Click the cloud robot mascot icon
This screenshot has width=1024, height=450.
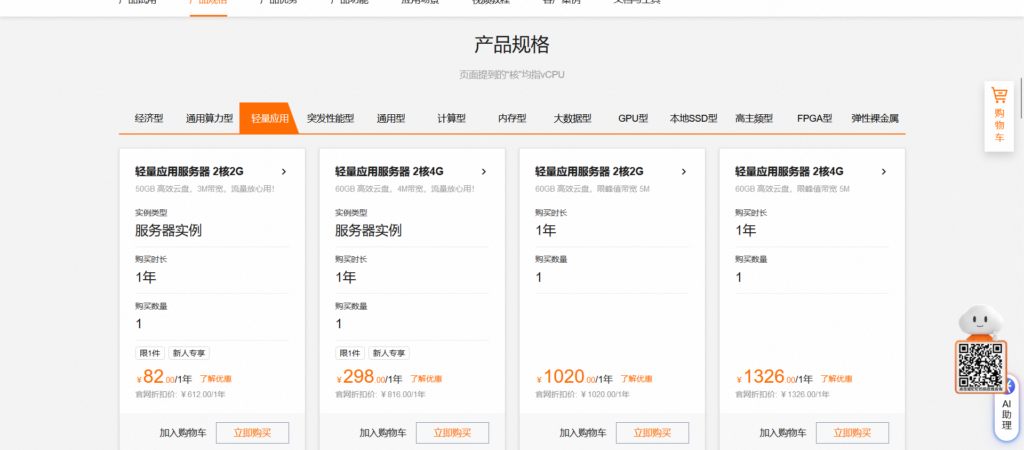coord(980,322)
